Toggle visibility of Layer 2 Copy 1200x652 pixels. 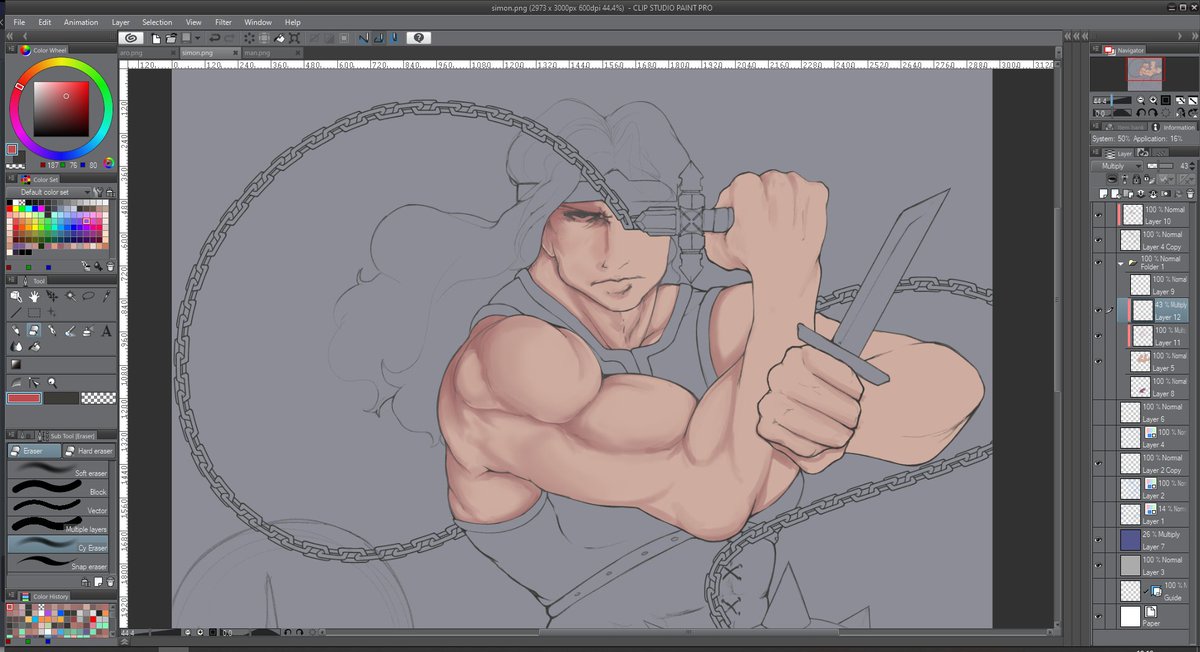[x=1098, y=464]
